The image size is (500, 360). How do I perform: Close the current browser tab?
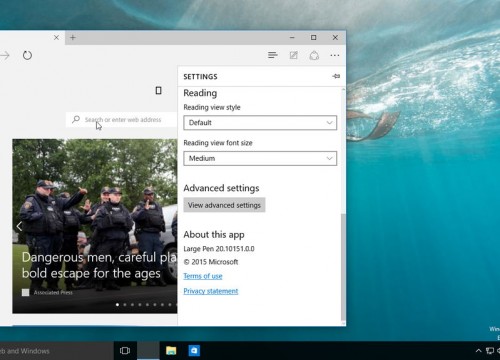pyautogui.click(x=56, y=37)
